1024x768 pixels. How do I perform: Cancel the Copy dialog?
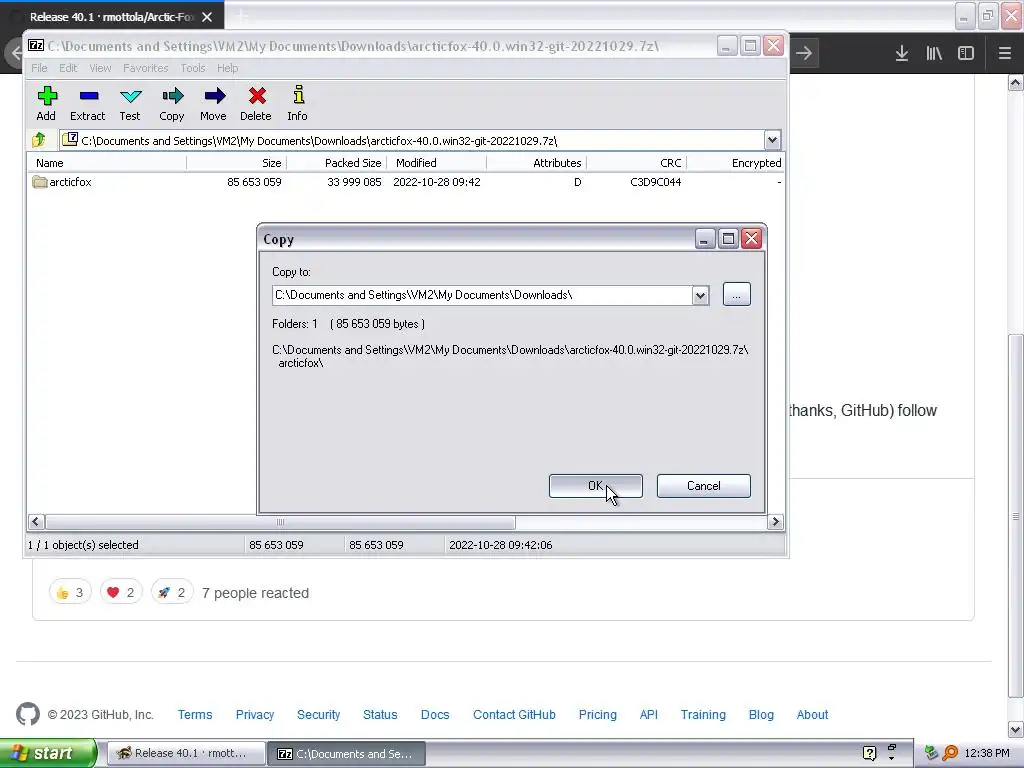[703, 486]
